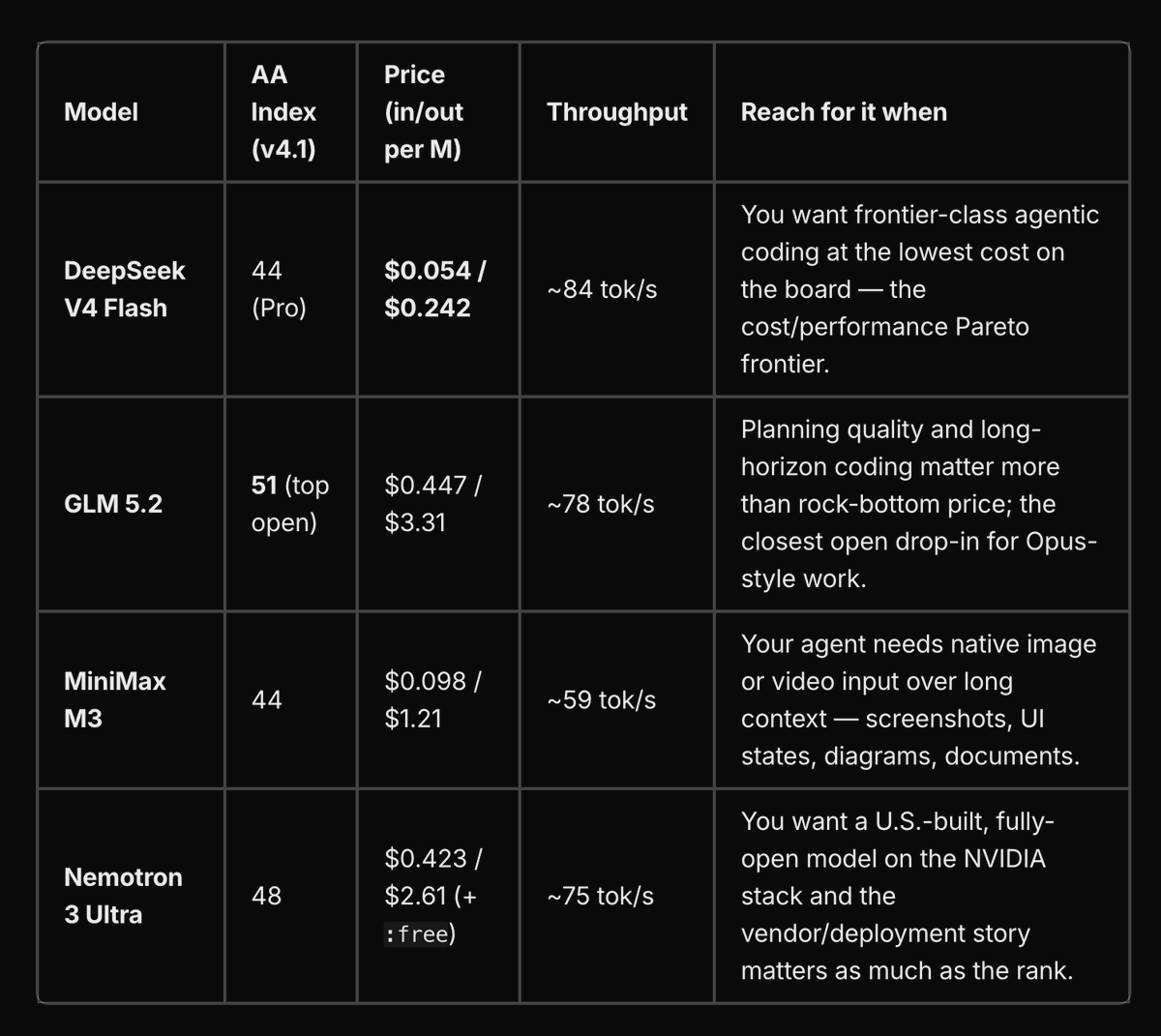This screenshot has height=1036, width=1161.
Task: Click the 48 index value for Nemotron
Action: [266, 896]
